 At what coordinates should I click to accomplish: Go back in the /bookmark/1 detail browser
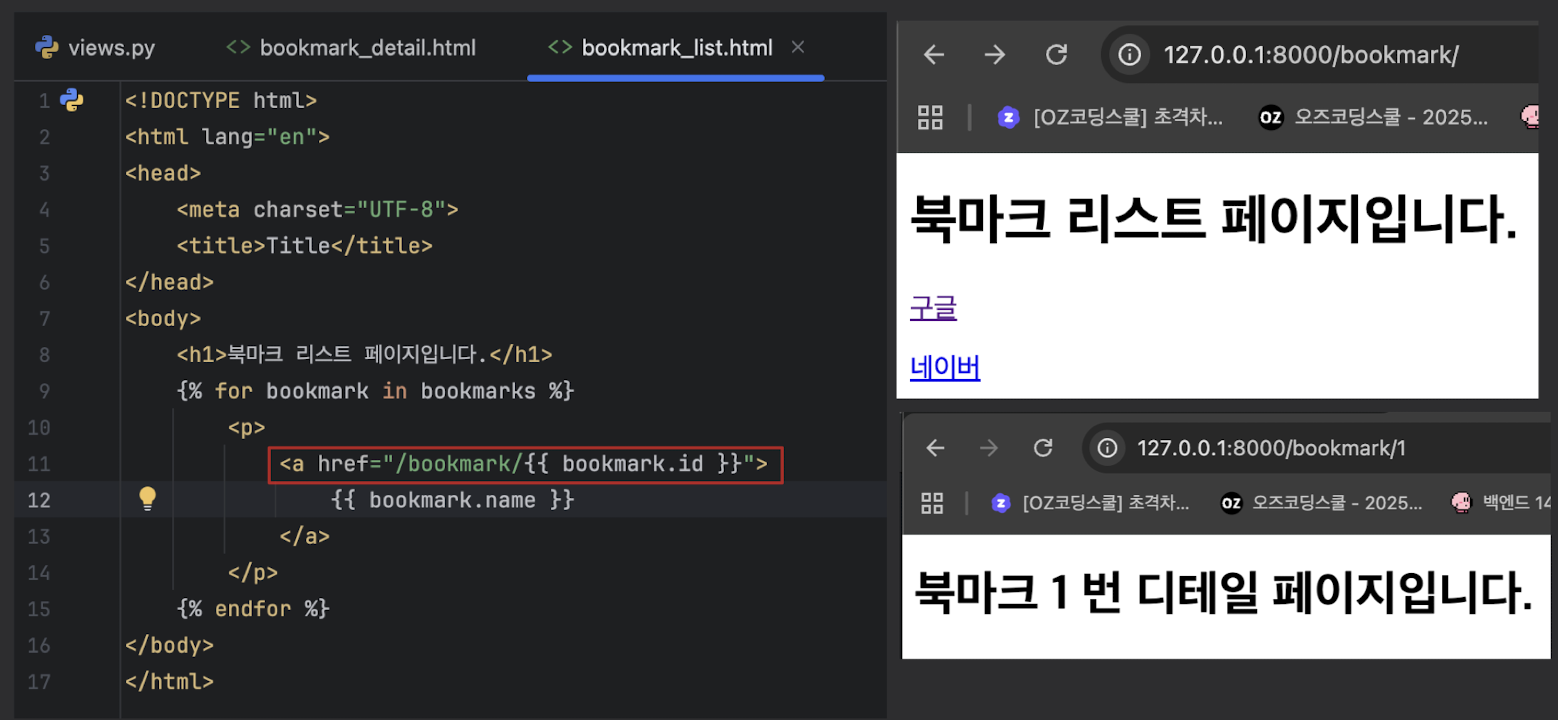[935, 448]
